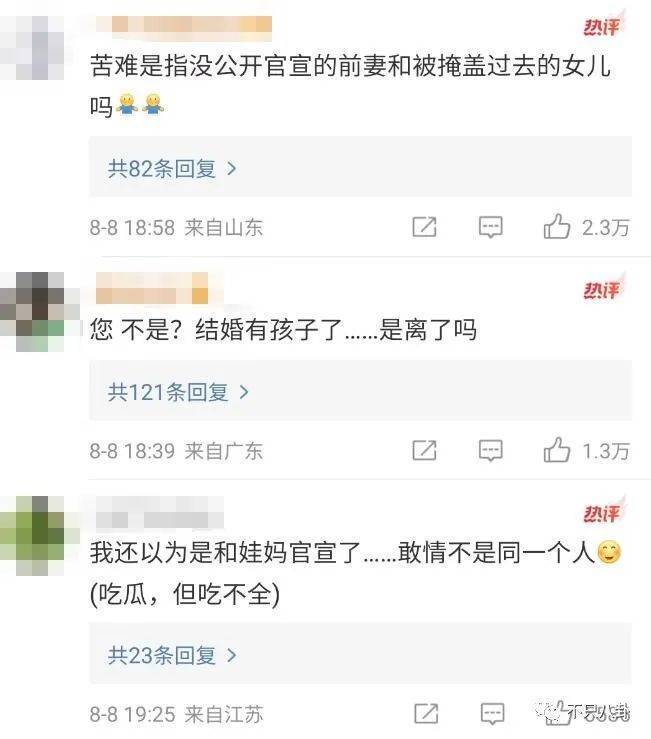Like the comment with 2.3万 likes
The width and height of the screenshot is (651, 739).
pyautogui.click(x=557, y=226)
